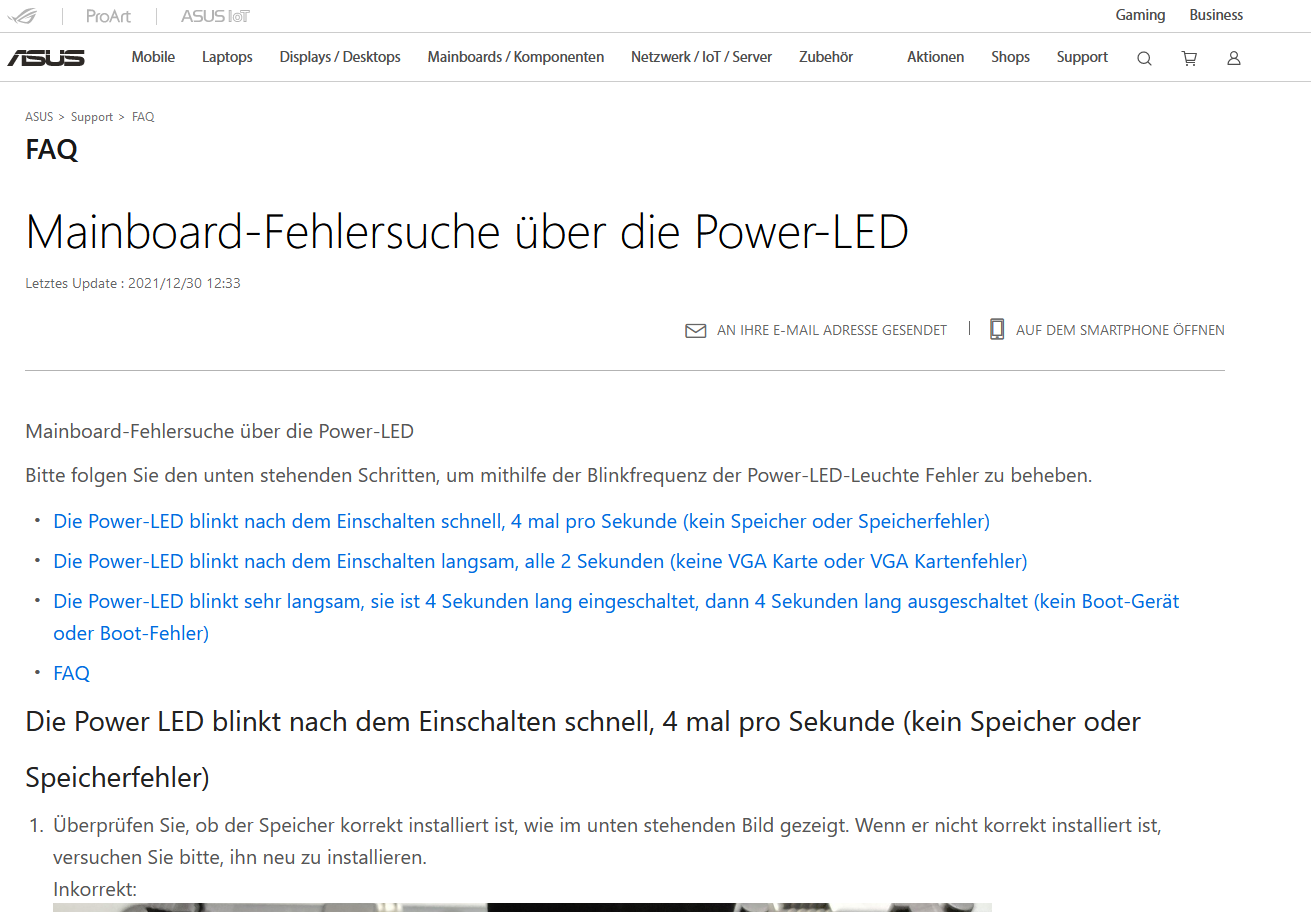The width and height of the screenshot is (1311, 912).
Task: Click 'Letztes Update : 2021/12/30 12:33' text
Action: click(x=133, y=283)
